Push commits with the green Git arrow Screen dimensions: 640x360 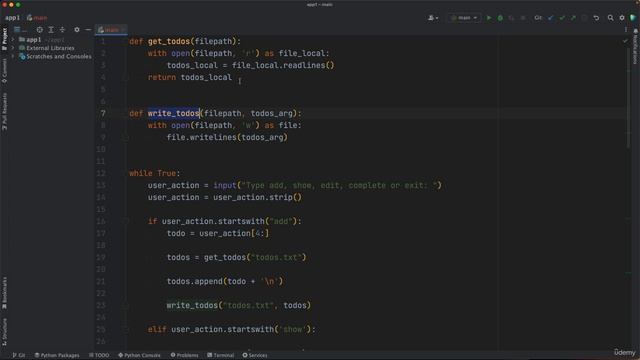tap(573, 18)
